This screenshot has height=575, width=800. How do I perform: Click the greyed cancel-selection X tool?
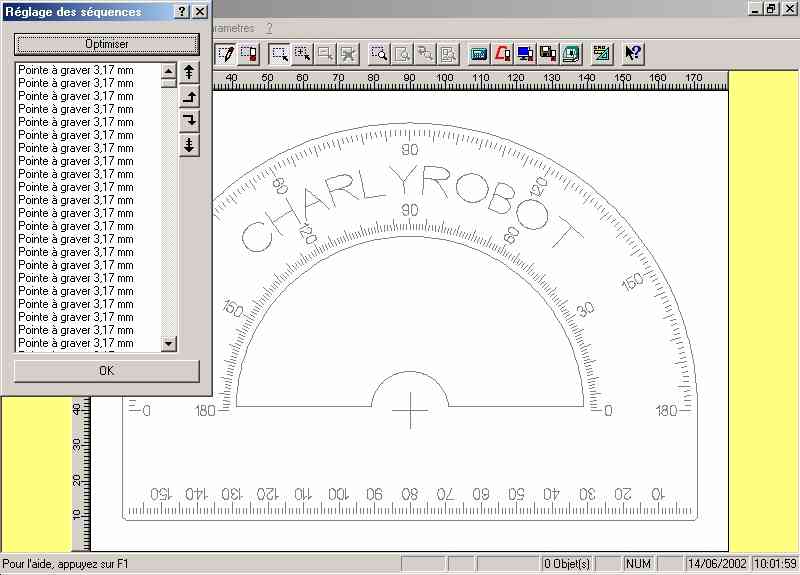tap(348, 54)
